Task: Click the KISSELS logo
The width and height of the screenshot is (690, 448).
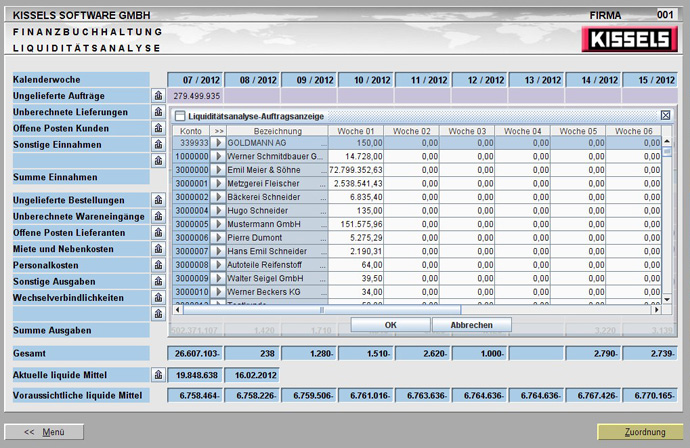Action: [x=630, y=39]
